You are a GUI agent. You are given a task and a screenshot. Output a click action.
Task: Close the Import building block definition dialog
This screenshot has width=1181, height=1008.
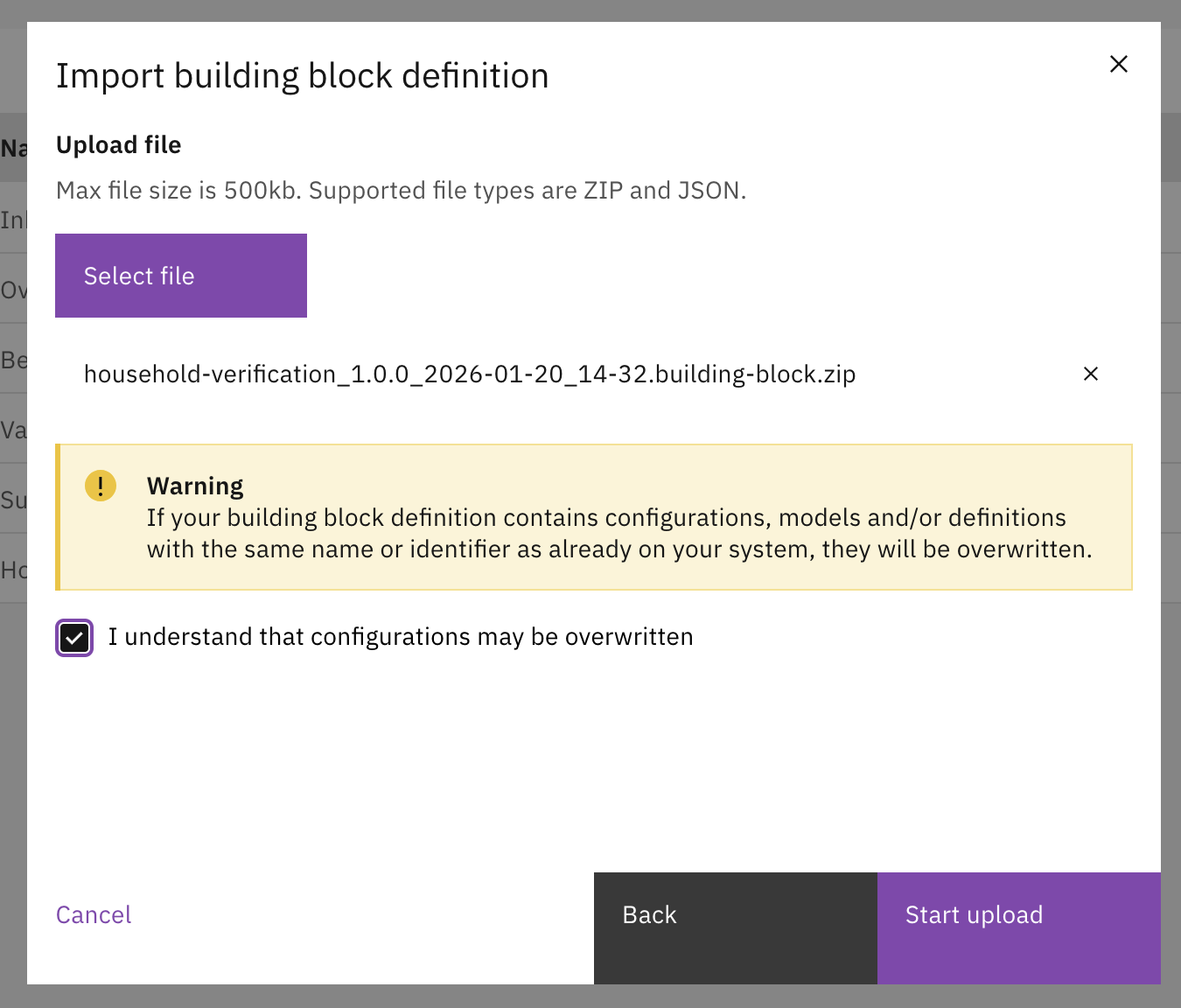click(1118, 64)
